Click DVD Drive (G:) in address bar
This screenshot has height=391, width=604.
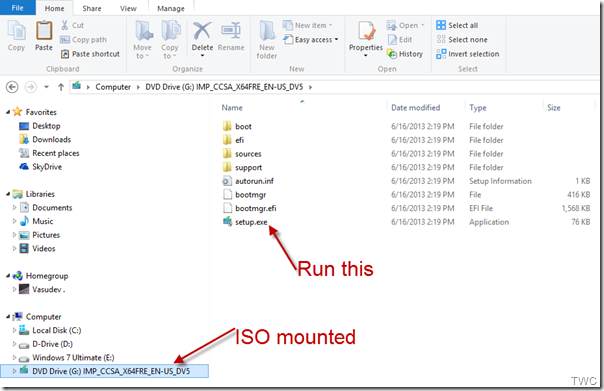point(224,87)
